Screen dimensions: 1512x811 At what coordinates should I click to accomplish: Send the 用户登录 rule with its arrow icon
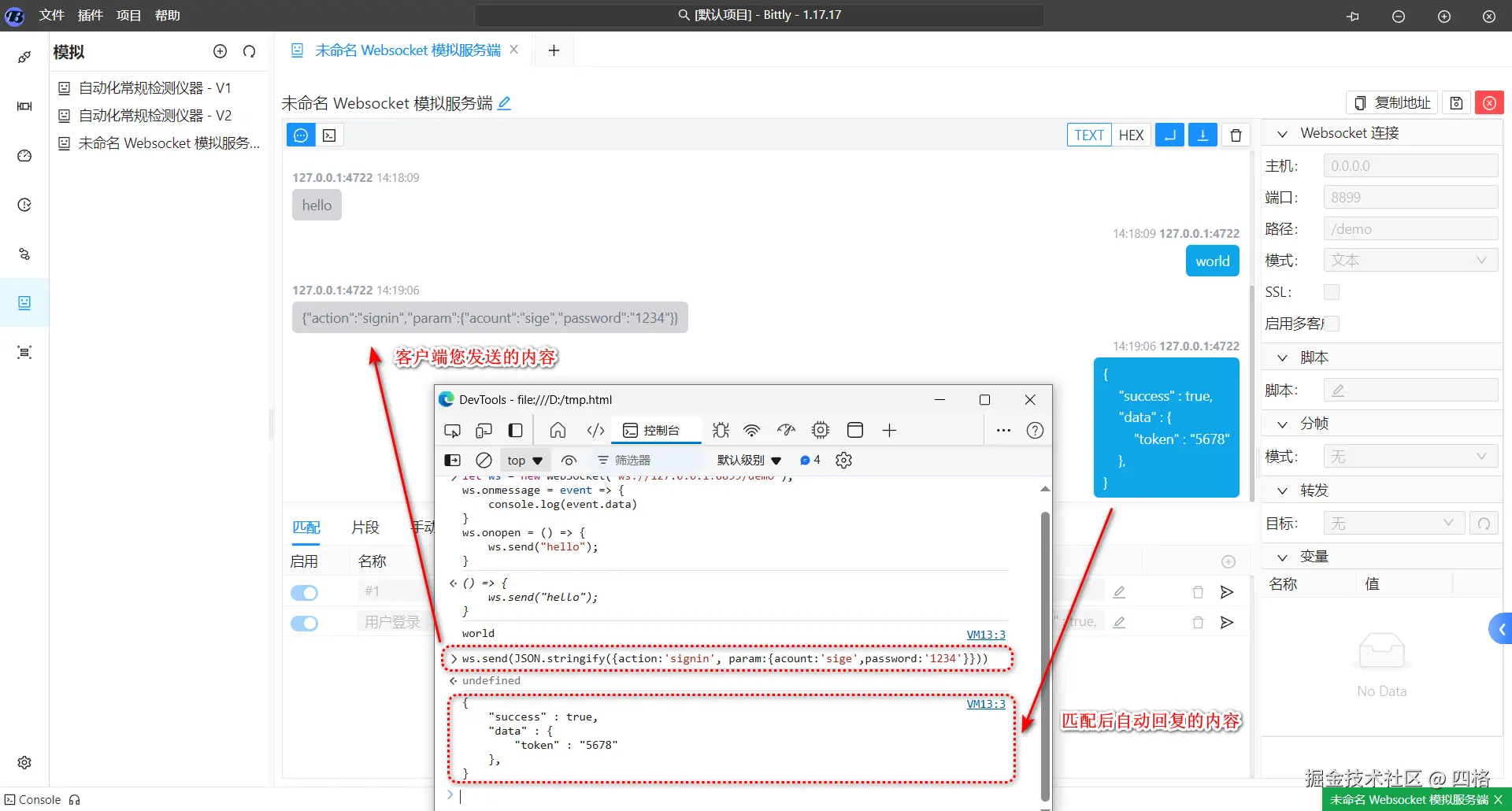click(x=1227, y=623)
